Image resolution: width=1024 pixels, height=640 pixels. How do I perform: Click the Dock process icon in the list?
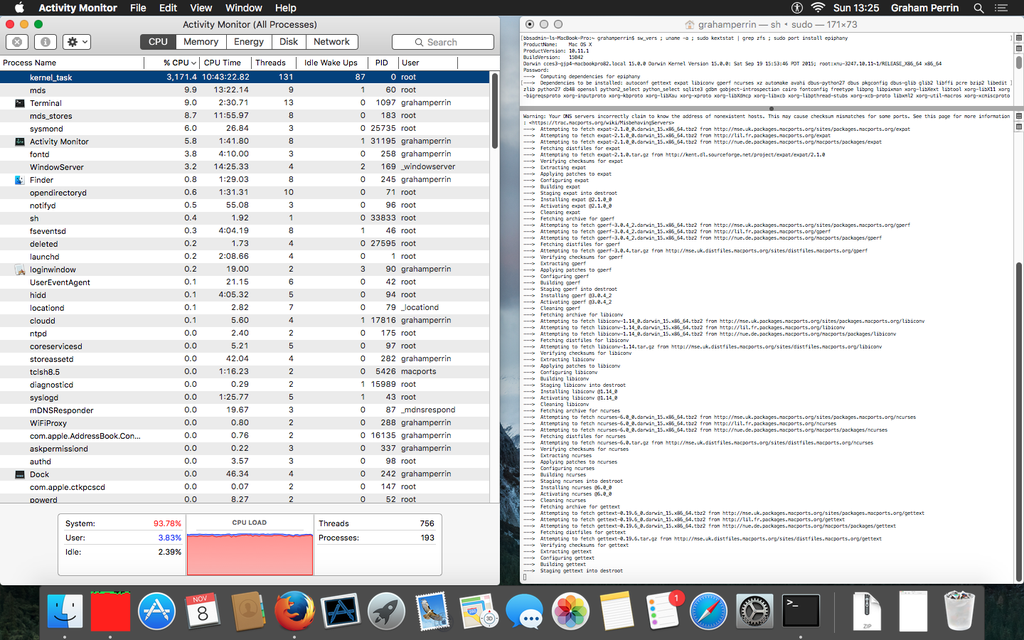20,474
